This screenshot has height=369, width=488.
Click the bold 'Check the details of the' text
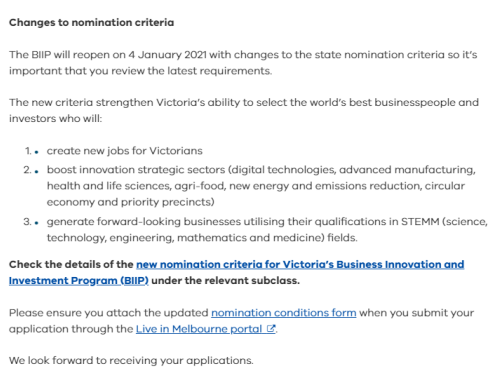click(x=71, y=264)
